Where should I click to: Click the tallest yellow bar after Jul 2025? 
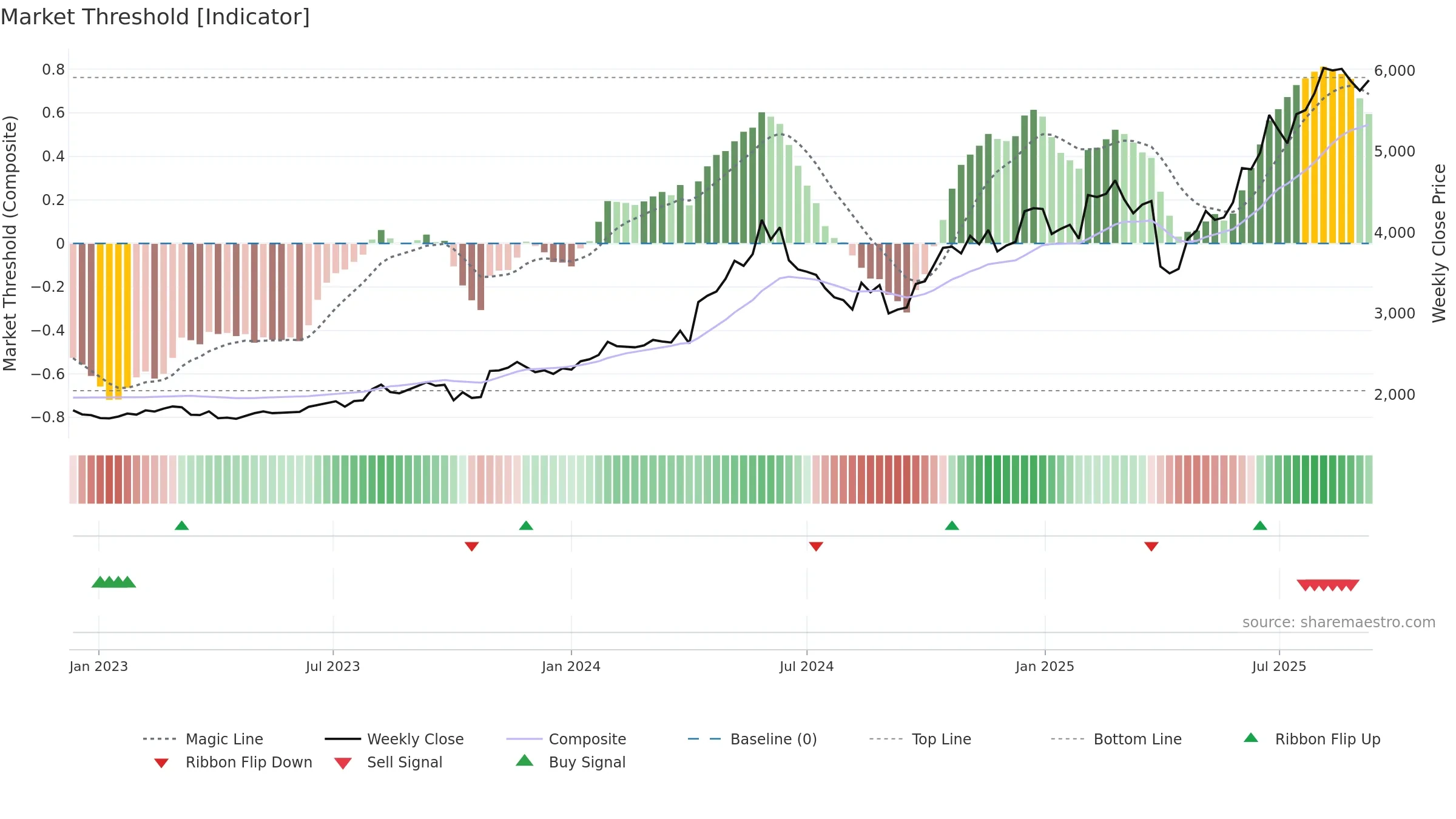pyautogui.click(x=1323, y=155)
